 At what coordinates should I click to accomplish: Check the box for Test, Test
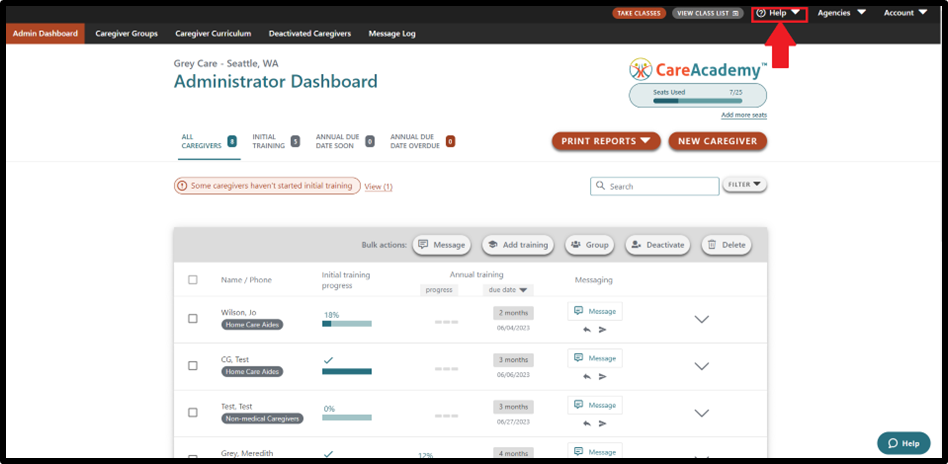click(x=193, y=413)
